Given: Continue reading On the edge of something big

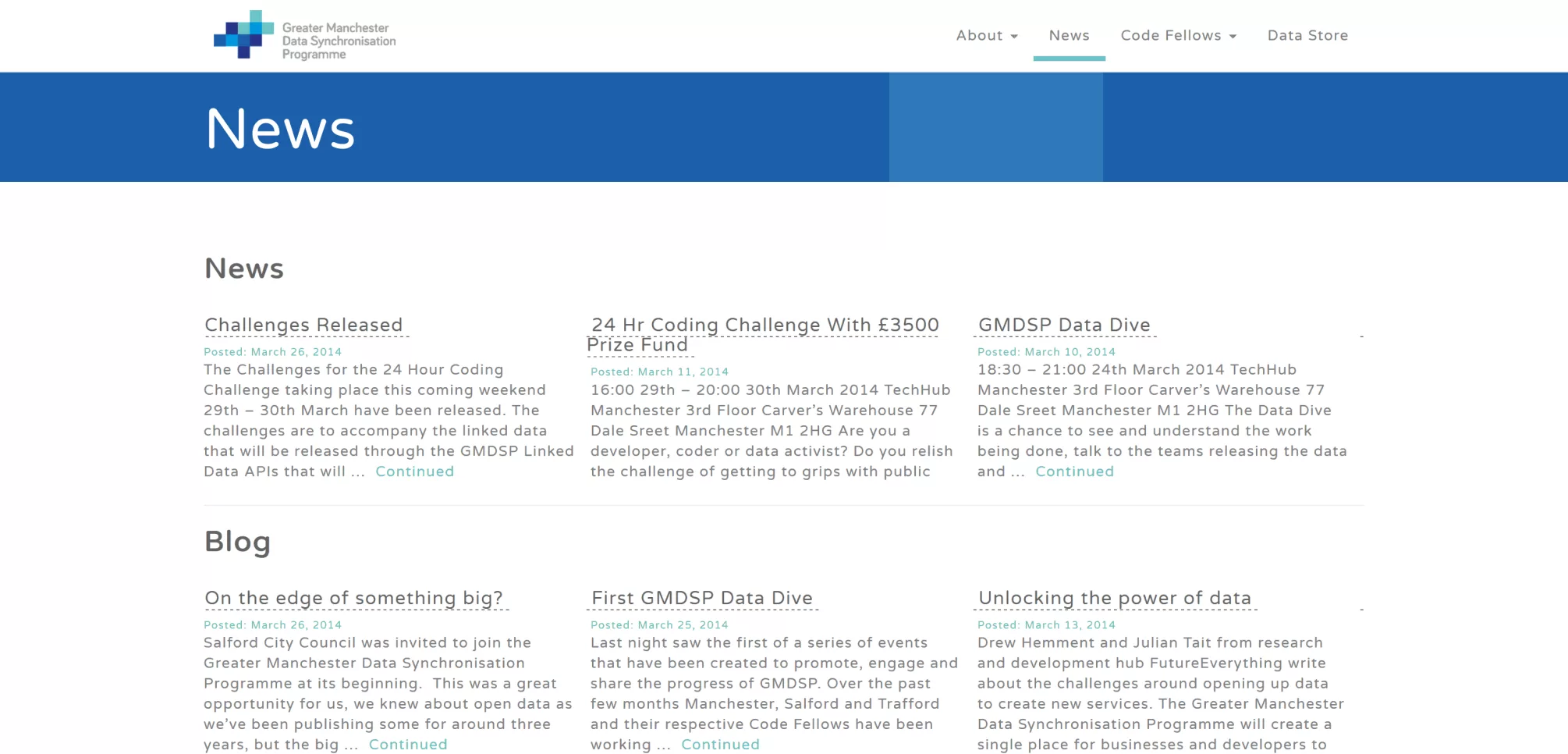Looking at the screenshot, I should point(408,745).
